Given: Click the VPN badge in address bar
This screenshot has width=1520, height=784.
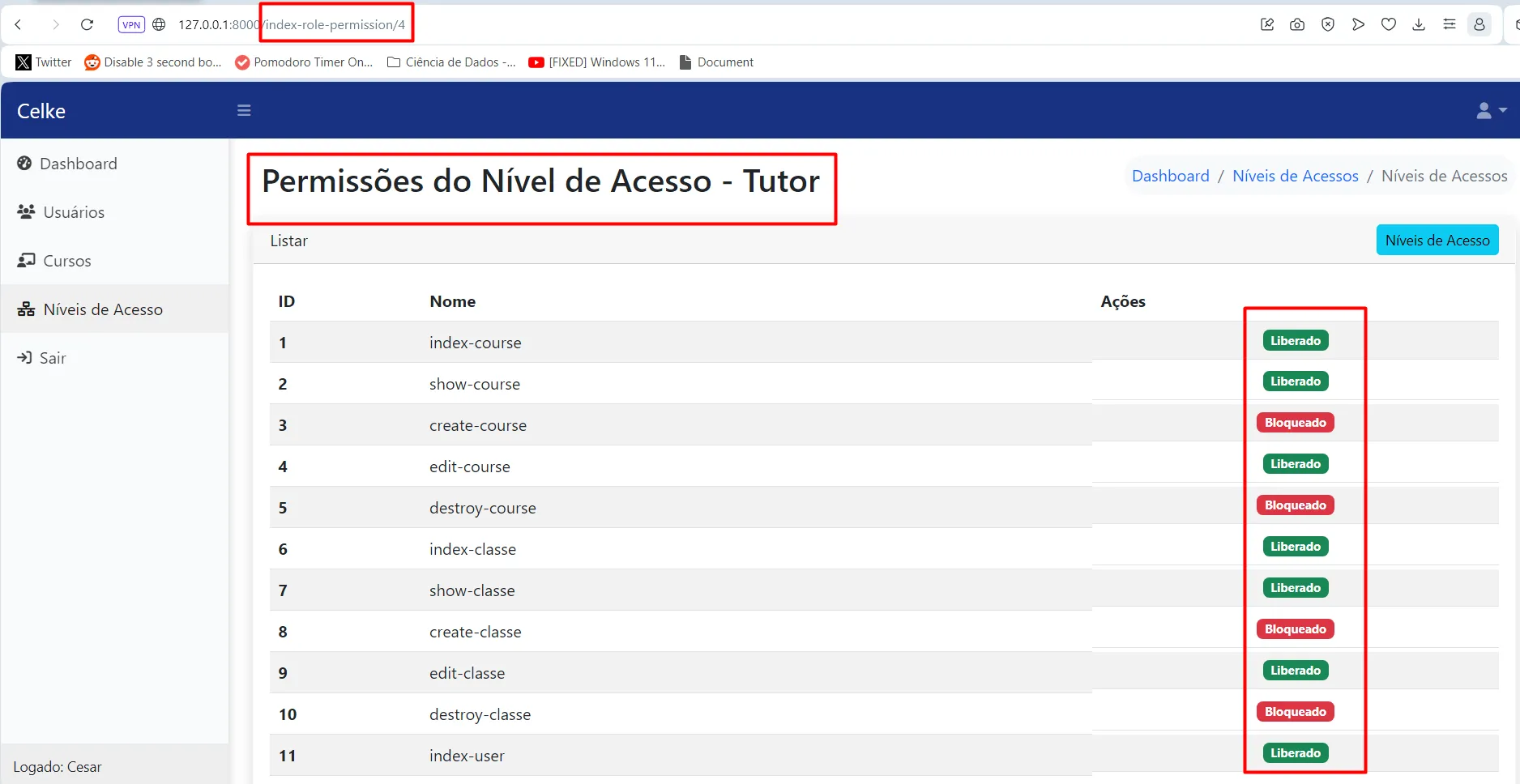Looking at the screenshot, I should pyautogui.click(x=131, y=24).
